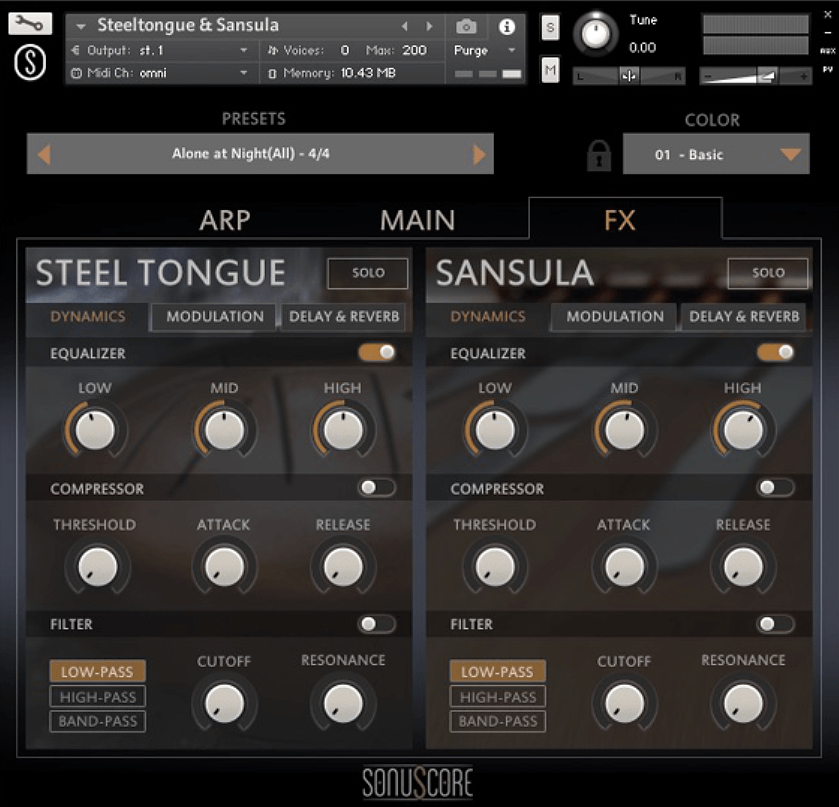839x807 pixels.
Task: Click Steel Tongue EQ LOW knob
Action: 95,429
